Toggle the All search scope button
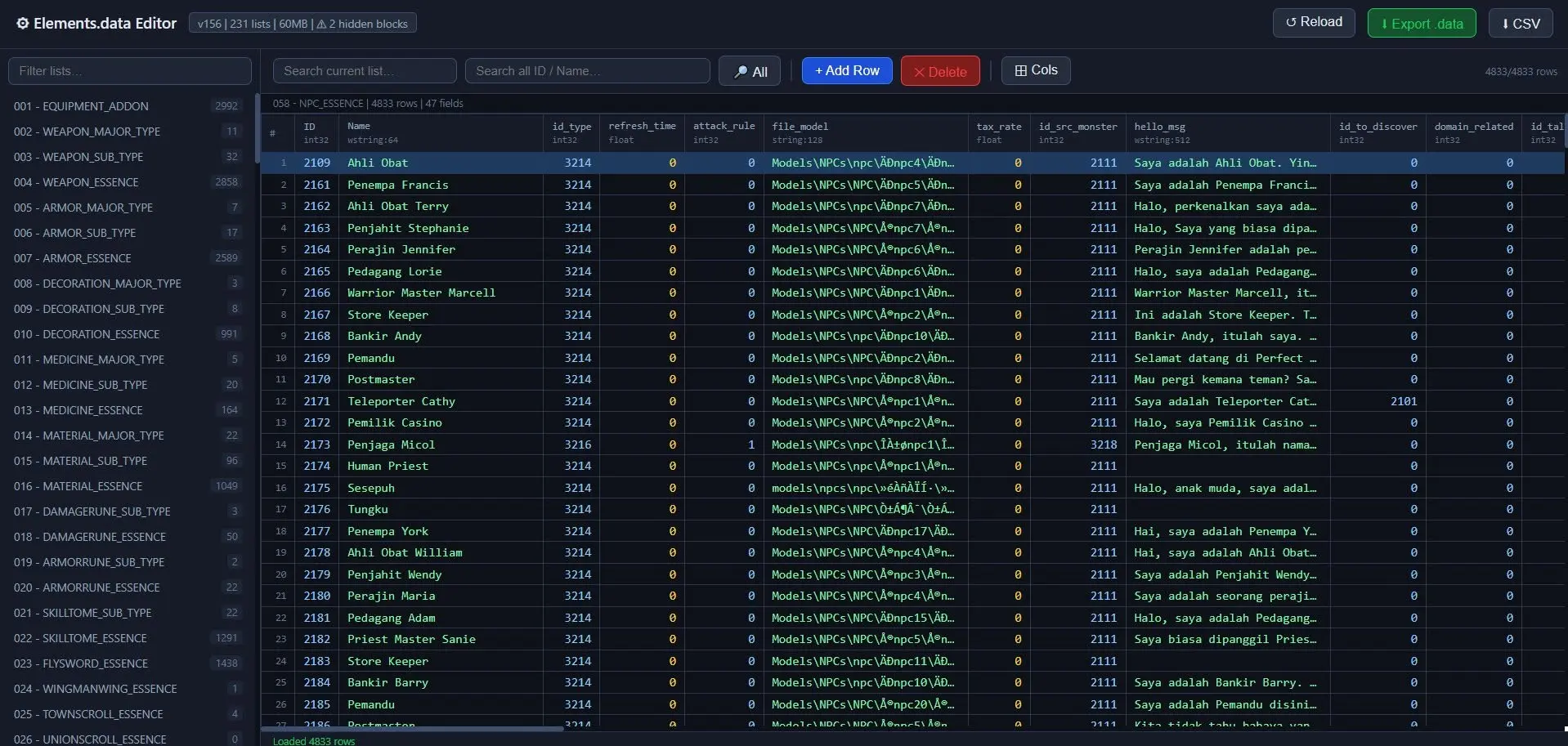The height and width of the screenshot is (746, 1568). (x=750, y=71)
